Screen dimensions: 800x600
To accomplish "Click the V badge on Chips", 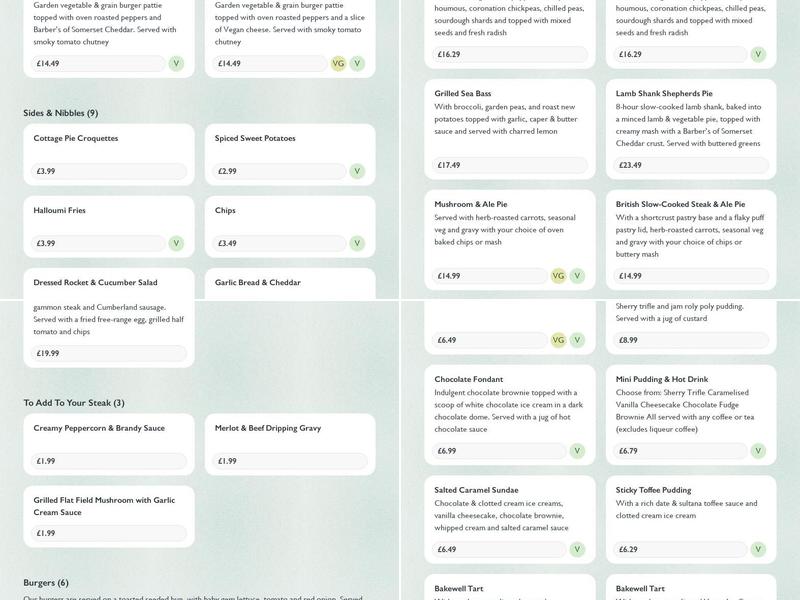I will 357,243.
